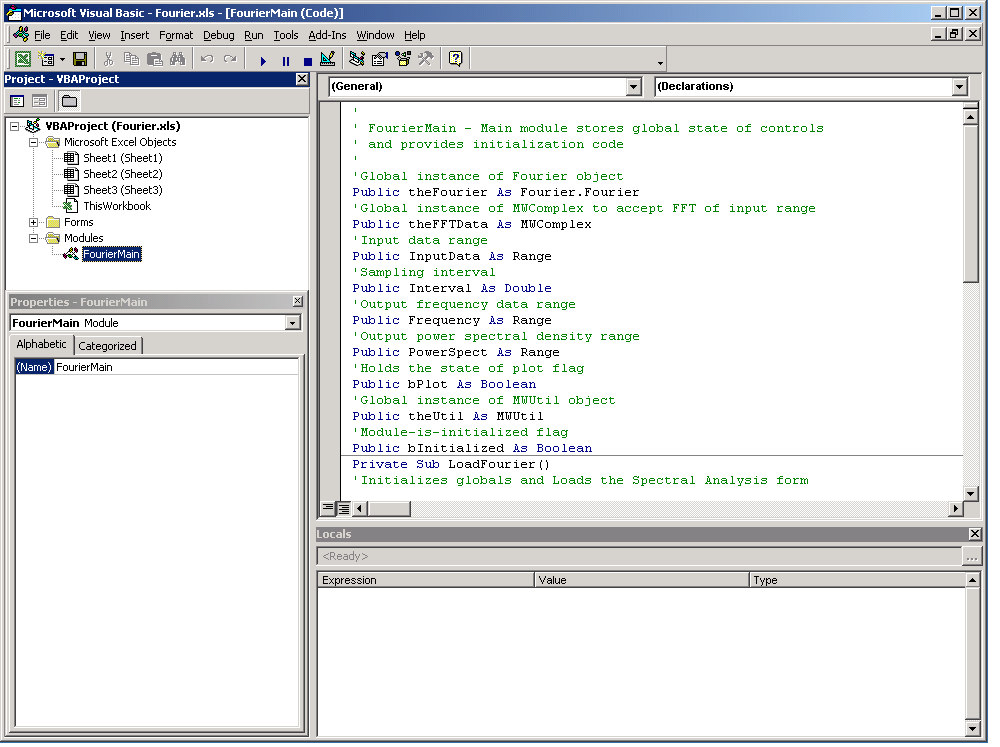Switch to Microsoft Excel via toolbar icon
This screenshot has height=747, width=1000.
[x=23, y=59]
